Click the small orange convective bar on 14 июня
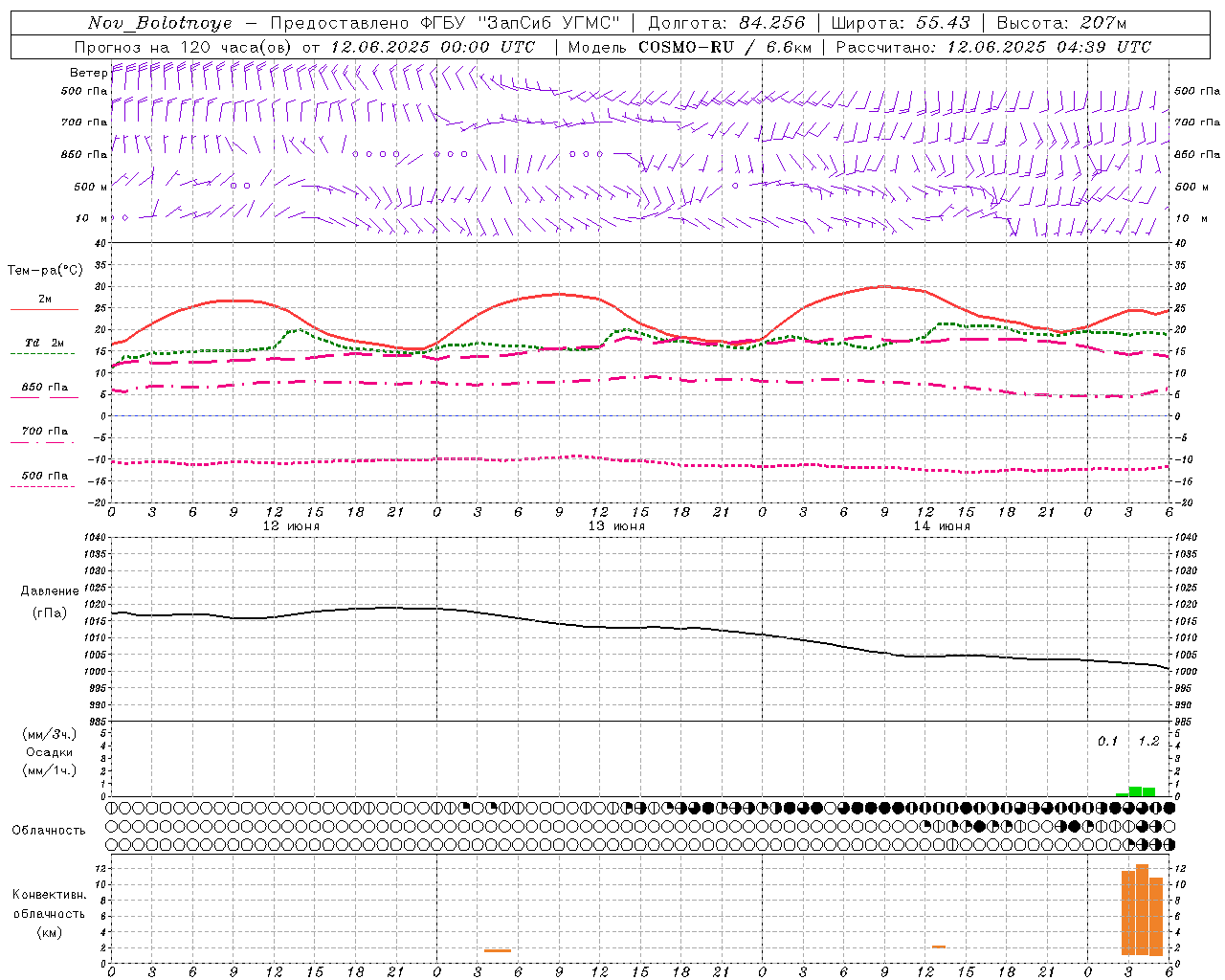The image size is (1225, 980). (939, 947)
